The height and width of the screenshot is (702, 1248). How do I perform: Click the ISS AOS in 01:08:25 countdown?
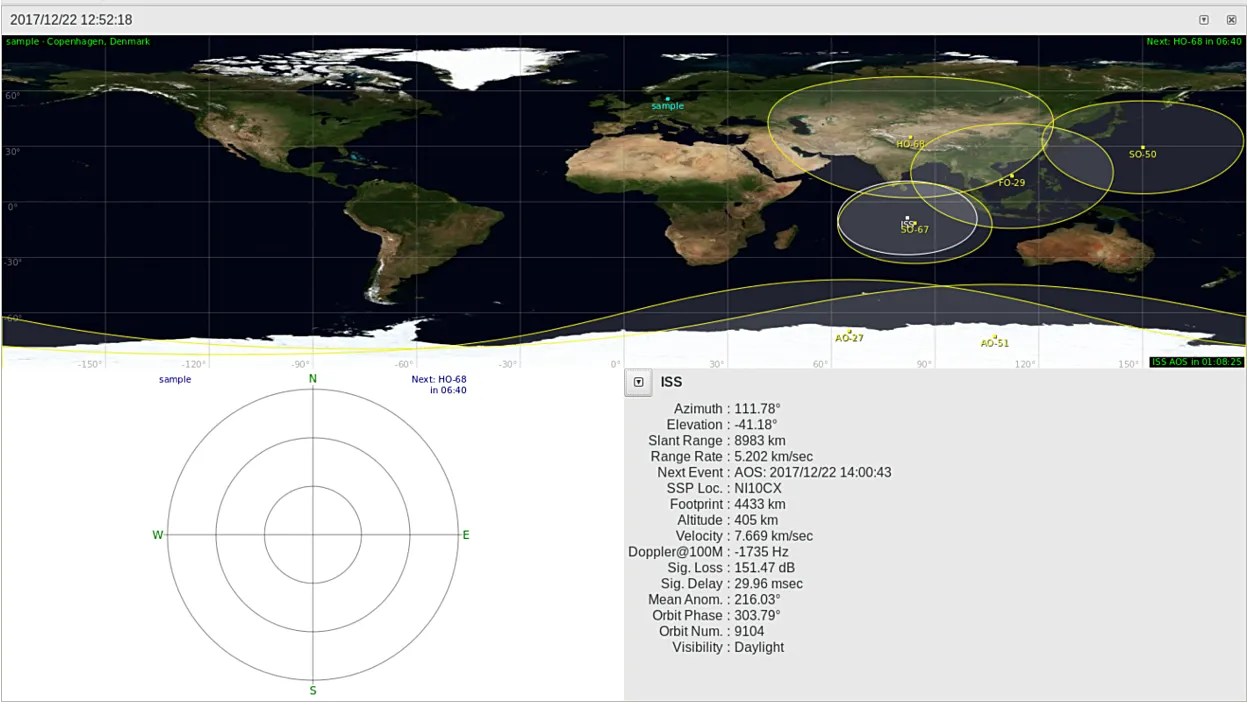pos(1197,360)
